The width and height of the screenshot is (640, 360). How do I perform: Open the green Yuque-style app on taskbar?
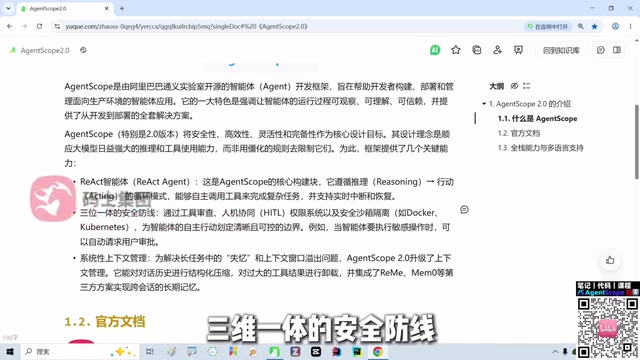[x=274, y=351]
